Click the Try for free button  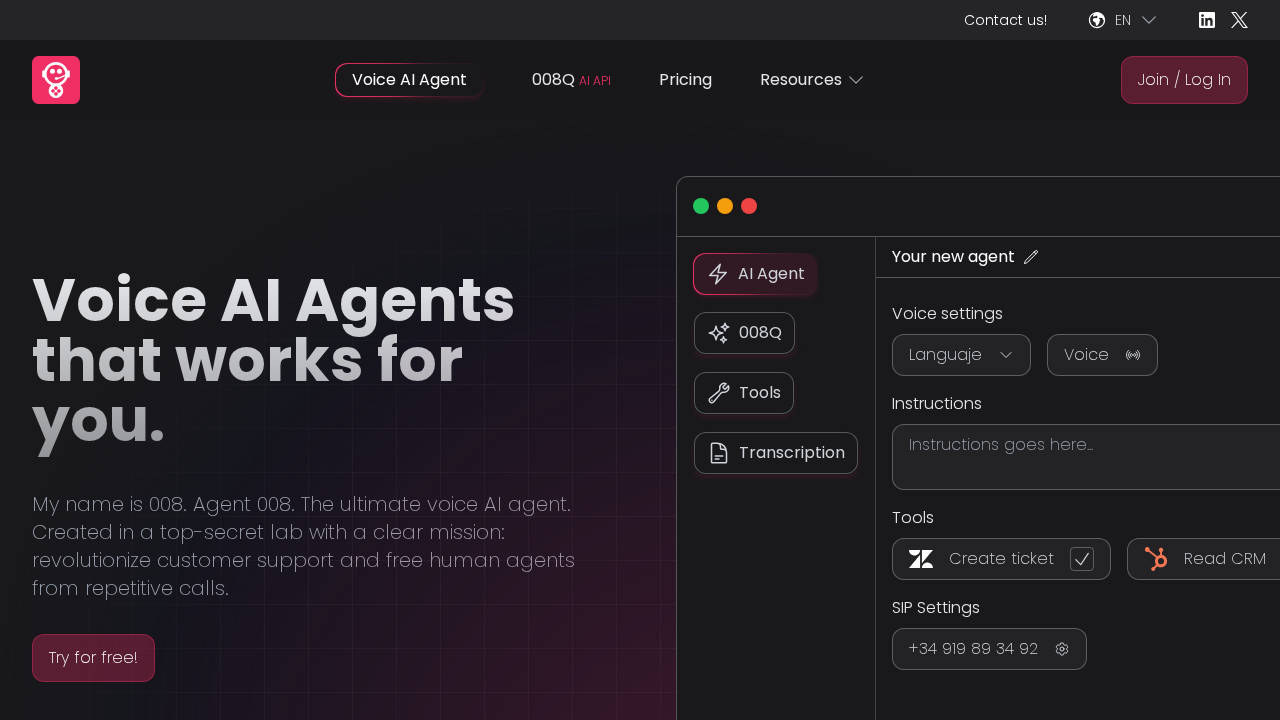93,658
